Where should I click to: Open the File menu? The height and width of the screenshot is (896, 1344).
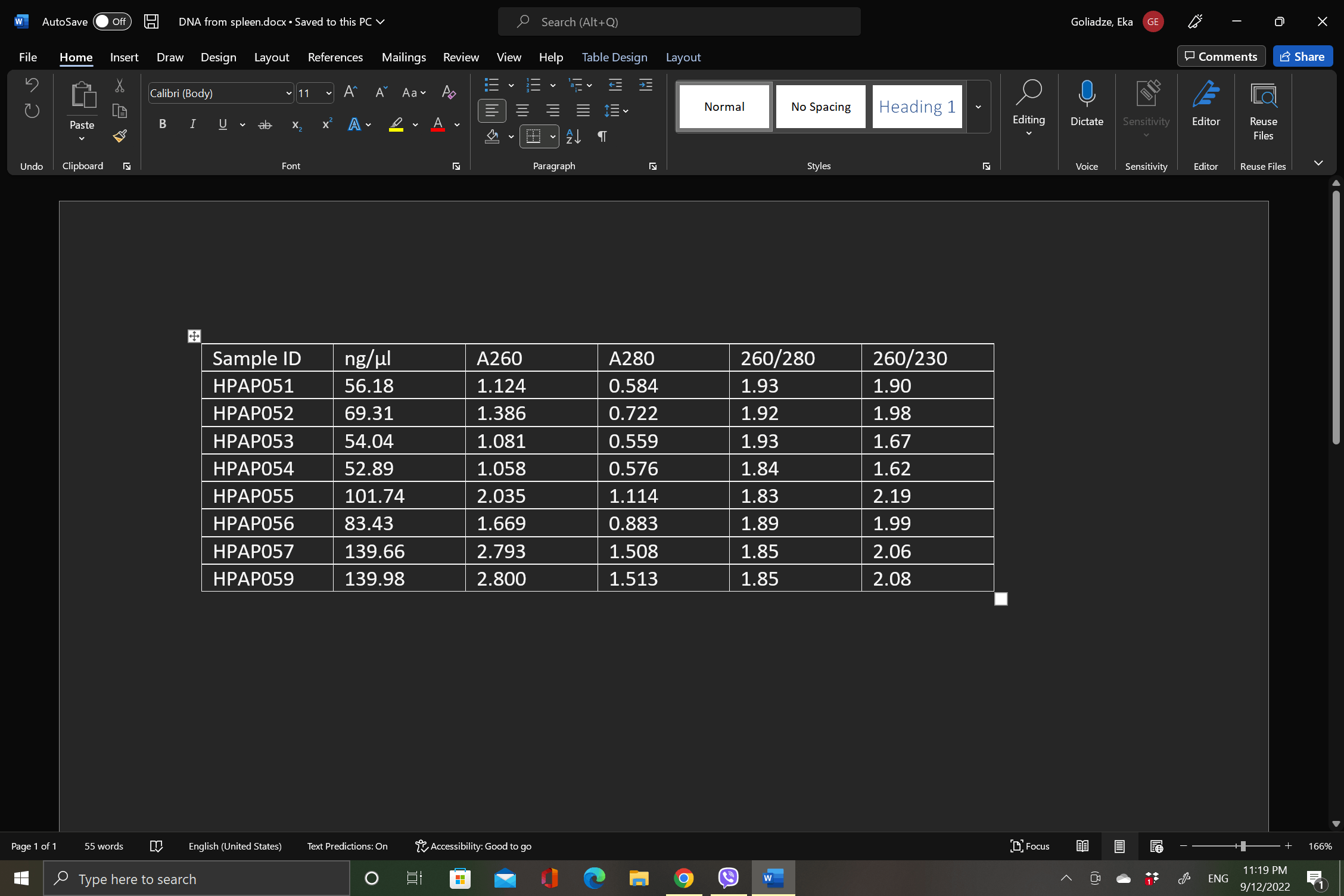(27, 57)
